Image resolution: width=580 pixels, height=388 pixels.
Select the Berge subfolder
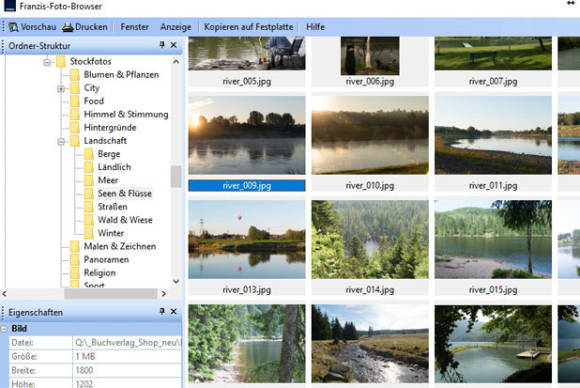click(x=109, y=154)
